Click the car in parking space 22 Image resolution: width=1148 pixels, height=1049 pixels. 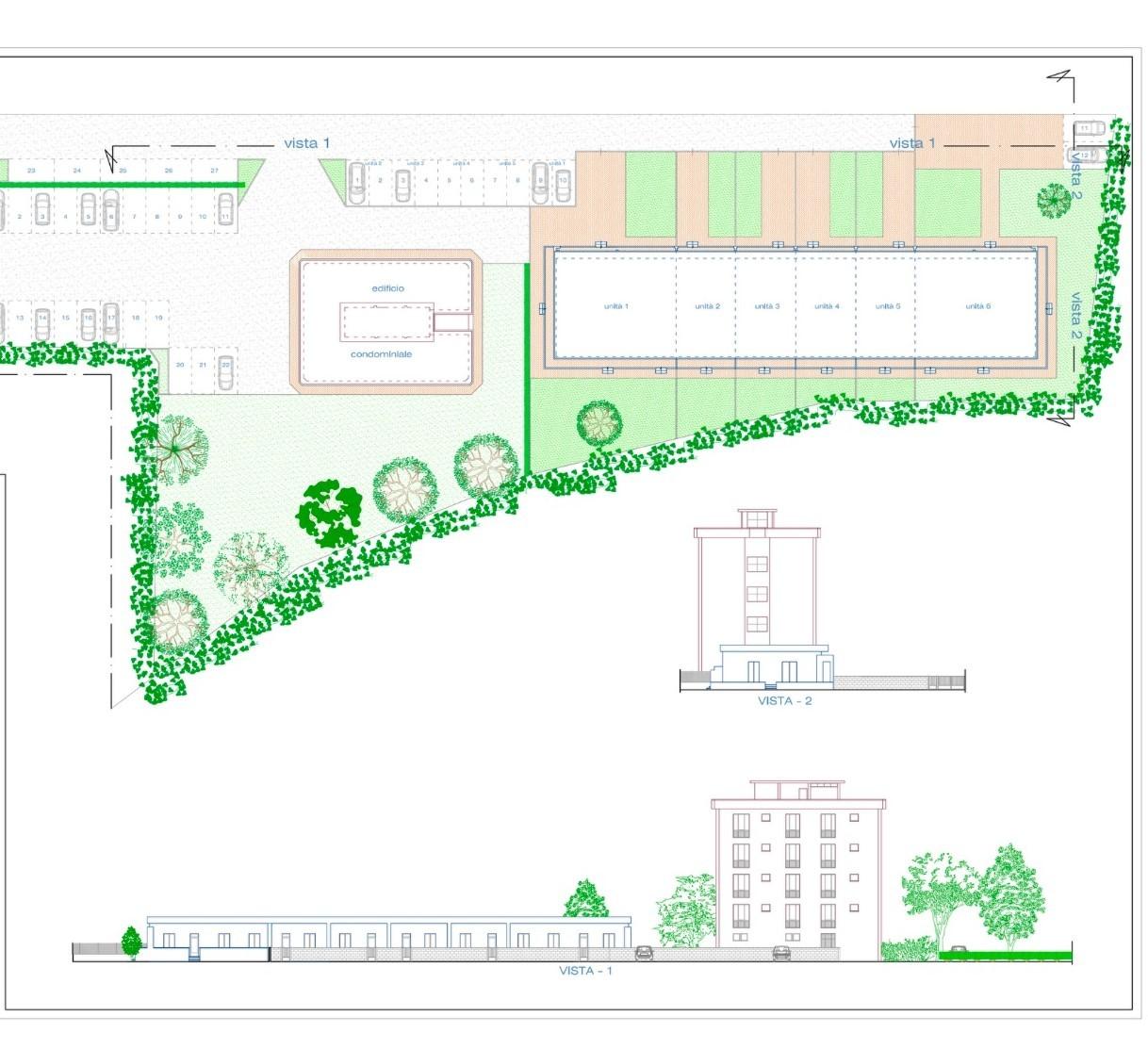[x=226, y=372]
